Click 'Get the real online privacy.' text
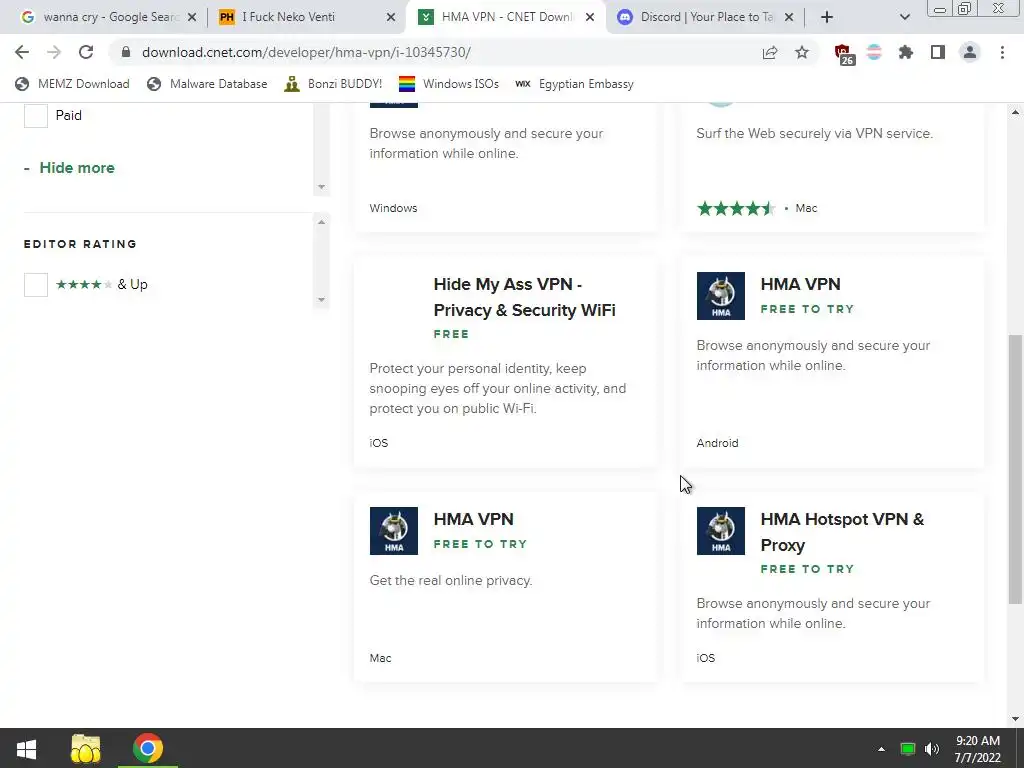Screen dimensions: 1024x768 tap(451, 581)
